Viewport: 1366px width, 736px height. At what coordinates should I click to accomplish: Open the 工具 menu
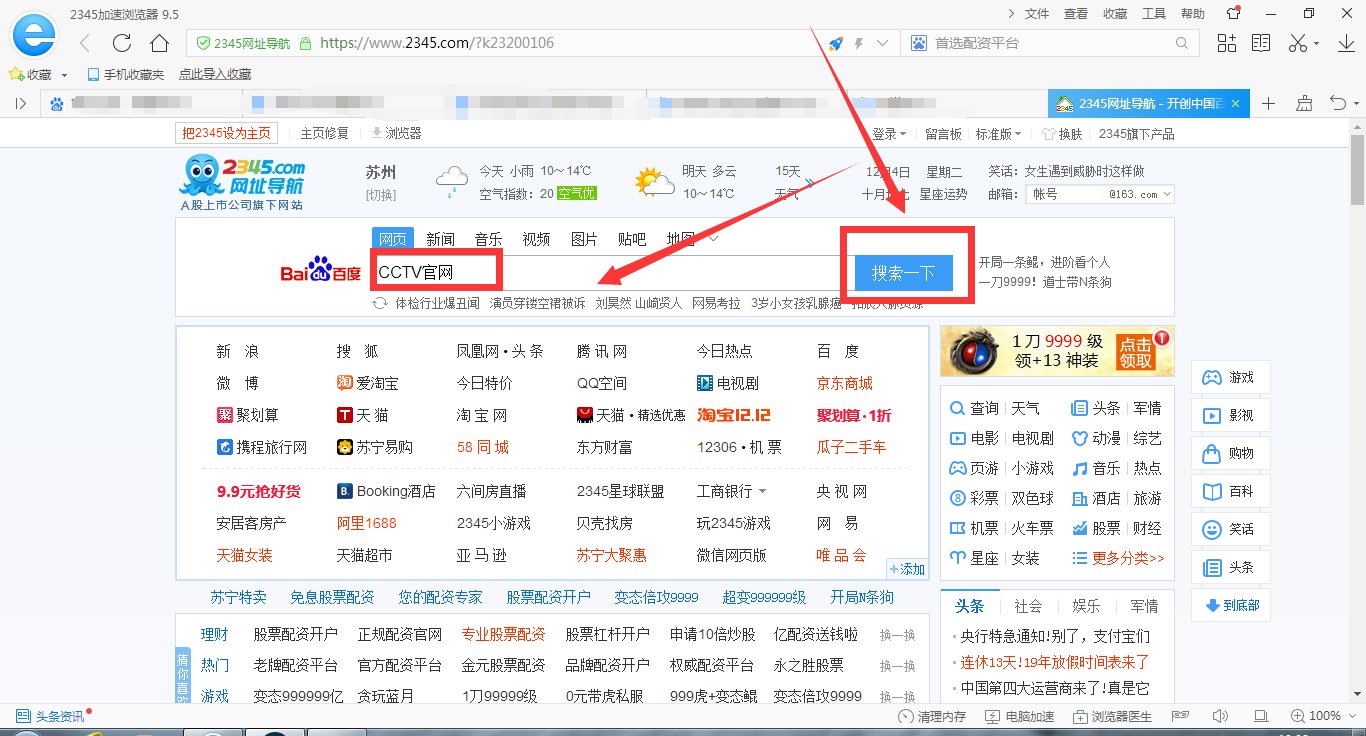[x=1152, y=13]
